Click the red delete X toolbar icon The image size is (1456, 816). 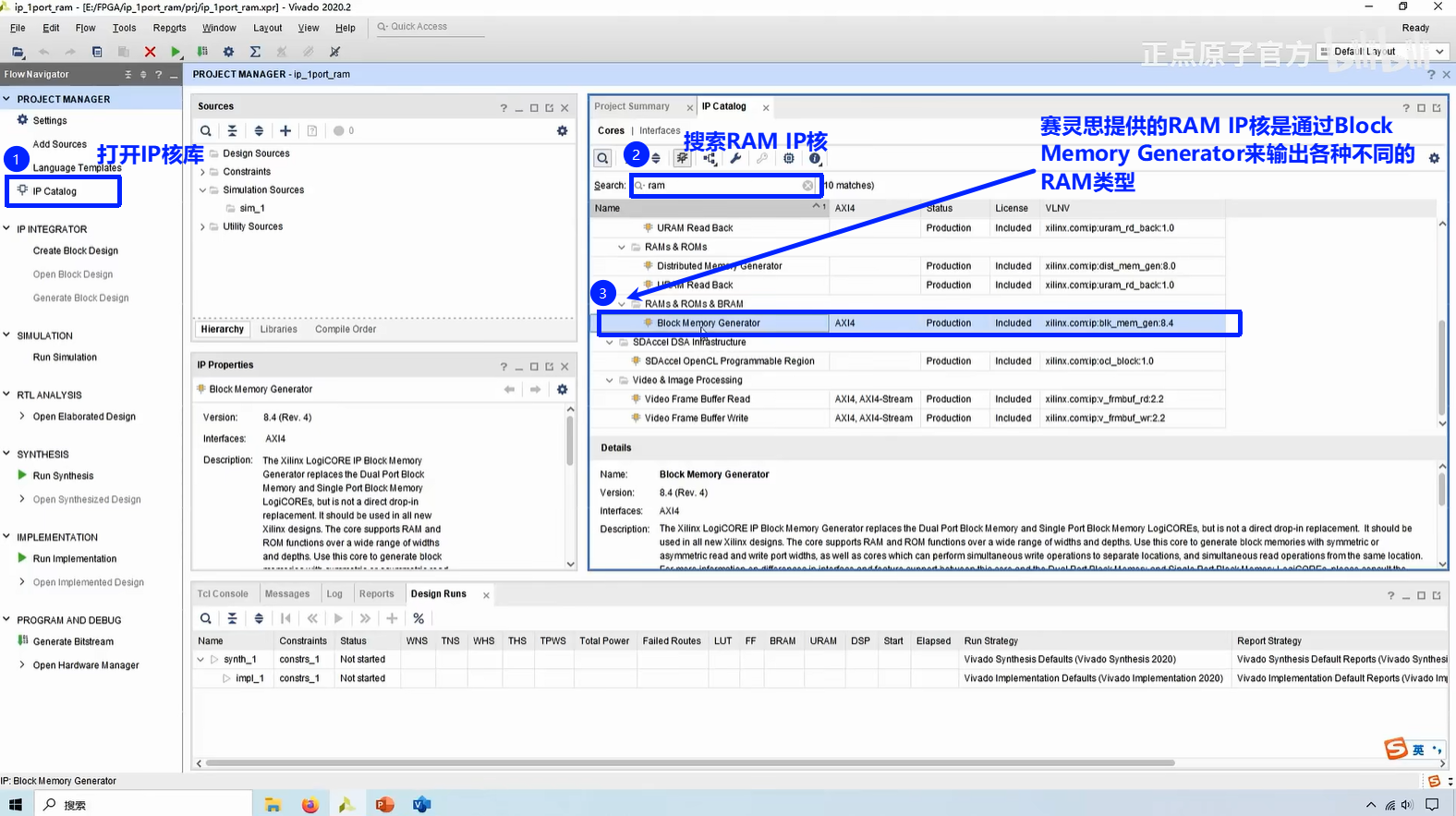150,52
